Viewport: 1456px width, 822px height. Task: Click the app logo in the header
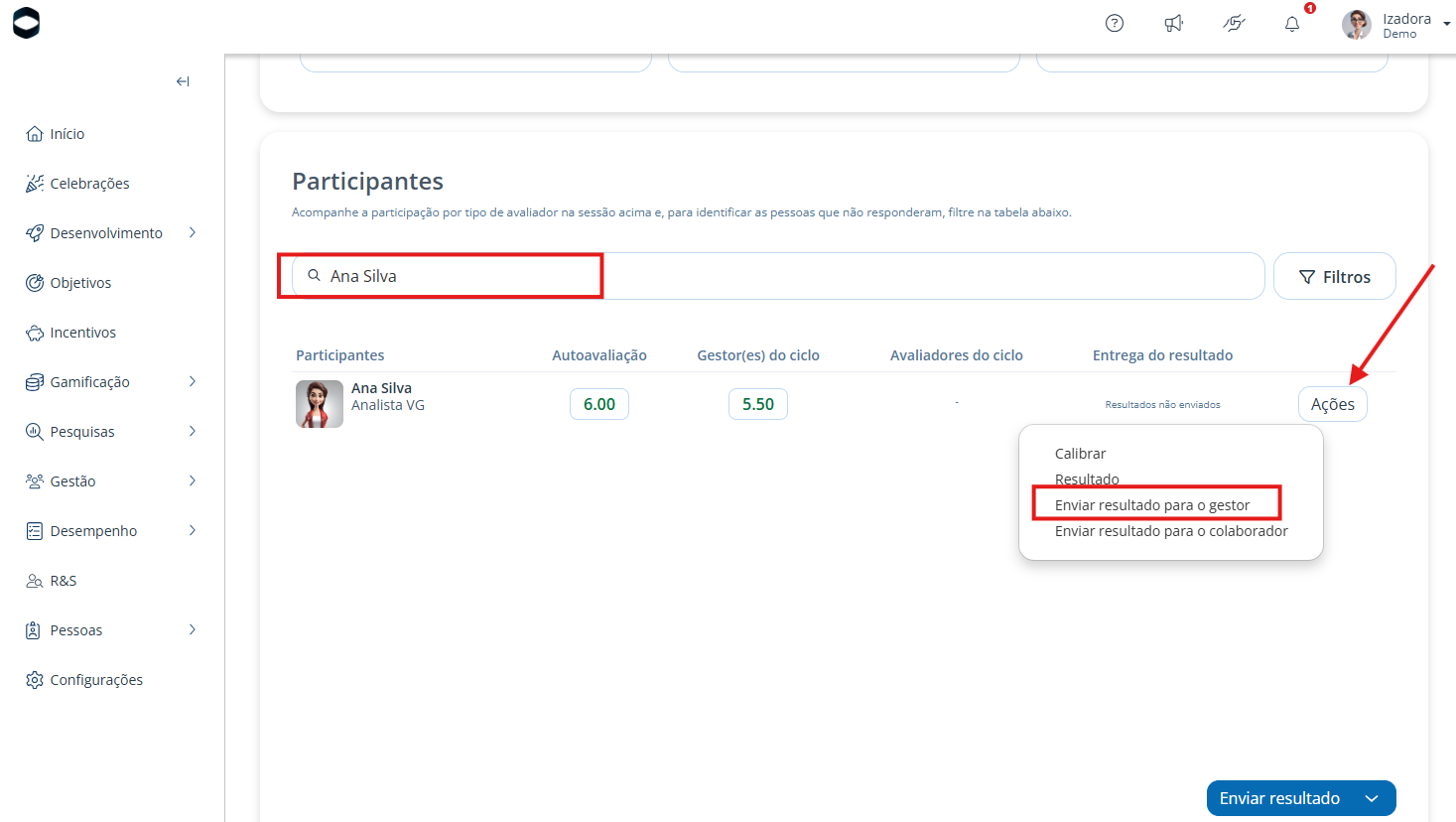(x=27, y=22)
